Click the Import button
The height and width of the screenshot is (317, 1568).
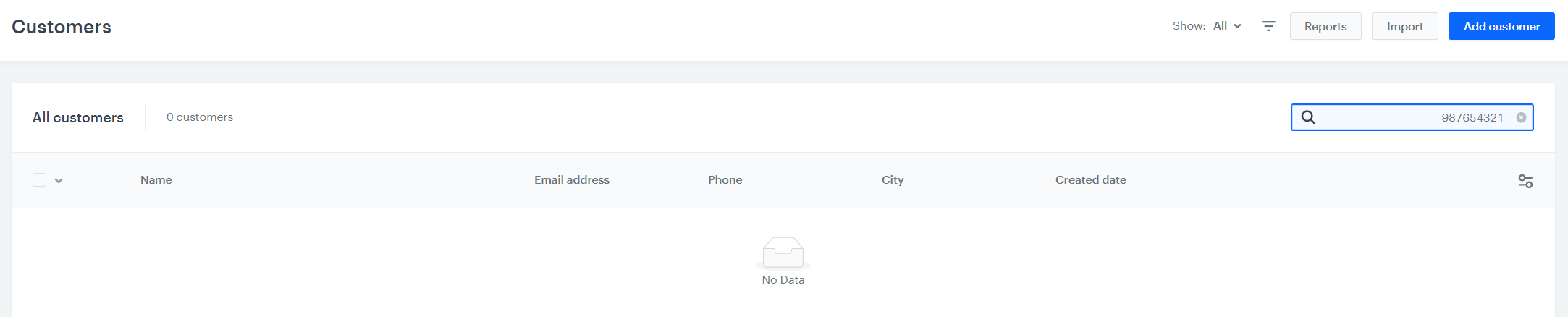[x=1405, y=26]
